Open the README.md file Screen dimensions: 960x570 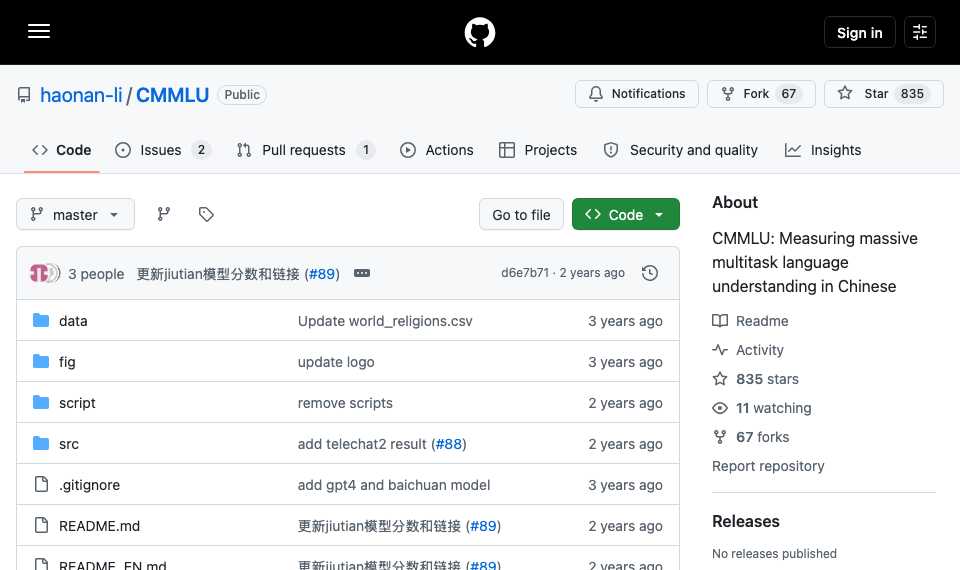tap(99, 526)
